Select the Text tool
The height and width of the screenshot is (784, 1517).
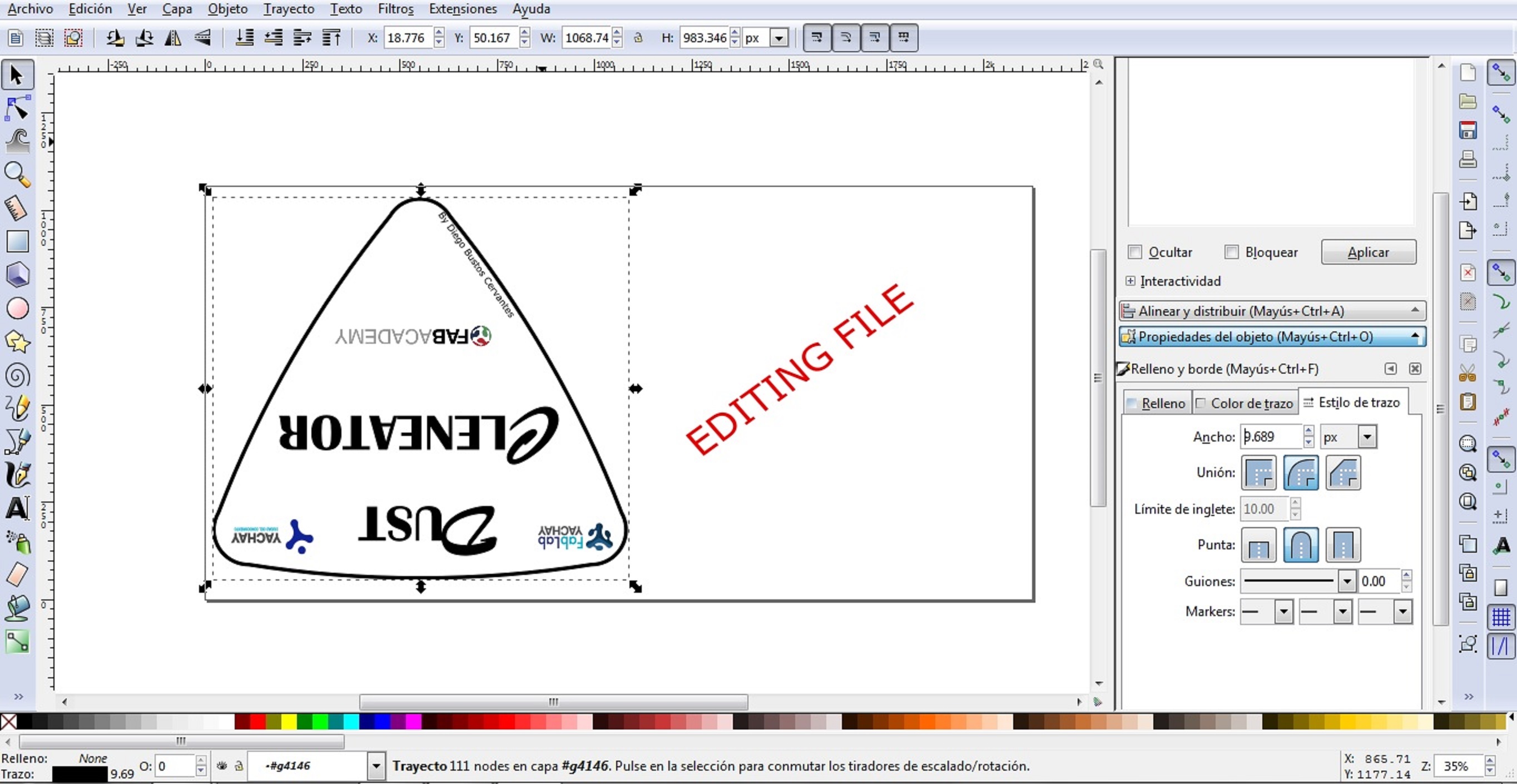(x=17, y=508)
